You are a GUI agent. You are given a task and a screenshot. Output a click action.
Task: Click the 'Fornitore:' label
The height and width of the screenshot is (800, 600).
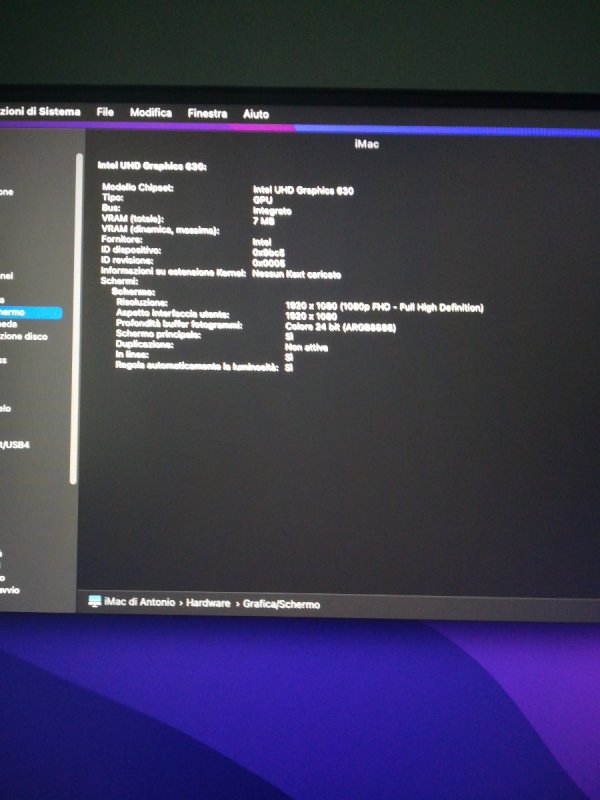[121, 239]
